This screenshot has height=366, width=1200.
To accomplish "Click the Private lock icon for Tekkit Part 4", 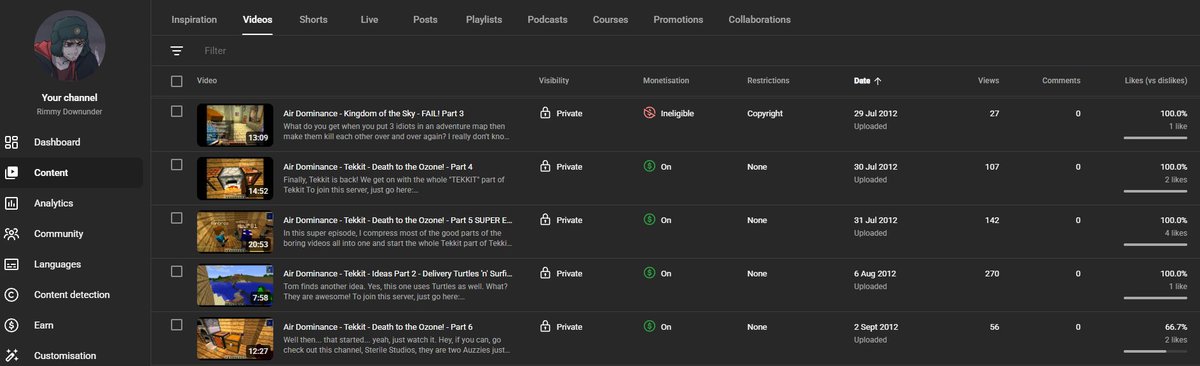I will click(545, 166).
